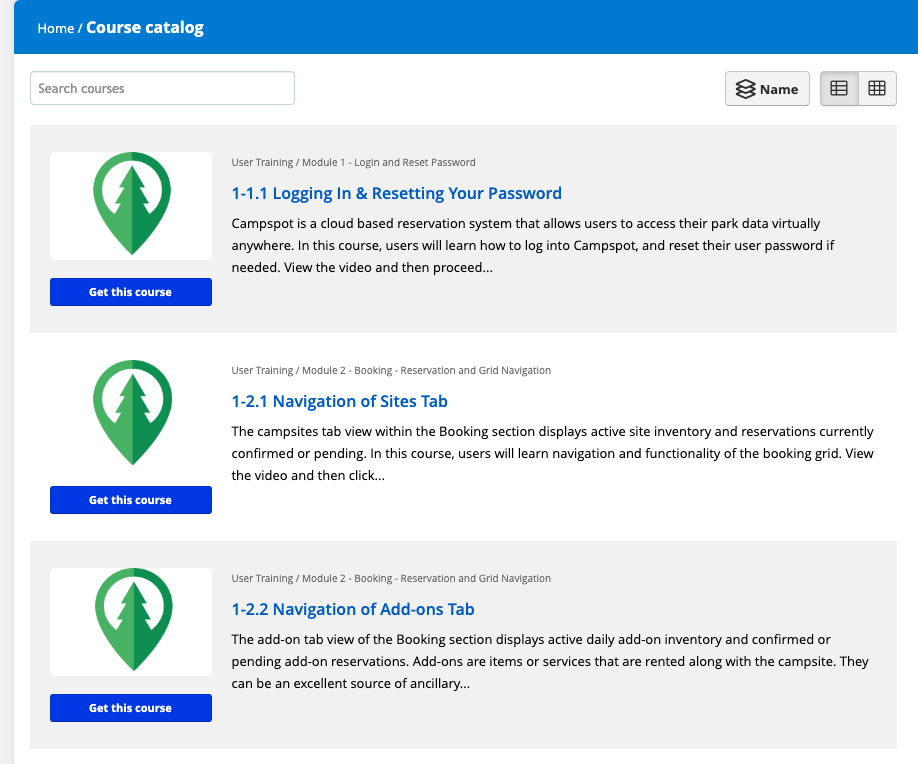Viewport: 918px width, 764px height.
Task: Click the green pin icon for 1-2.1 course
Action: (130, 412)
